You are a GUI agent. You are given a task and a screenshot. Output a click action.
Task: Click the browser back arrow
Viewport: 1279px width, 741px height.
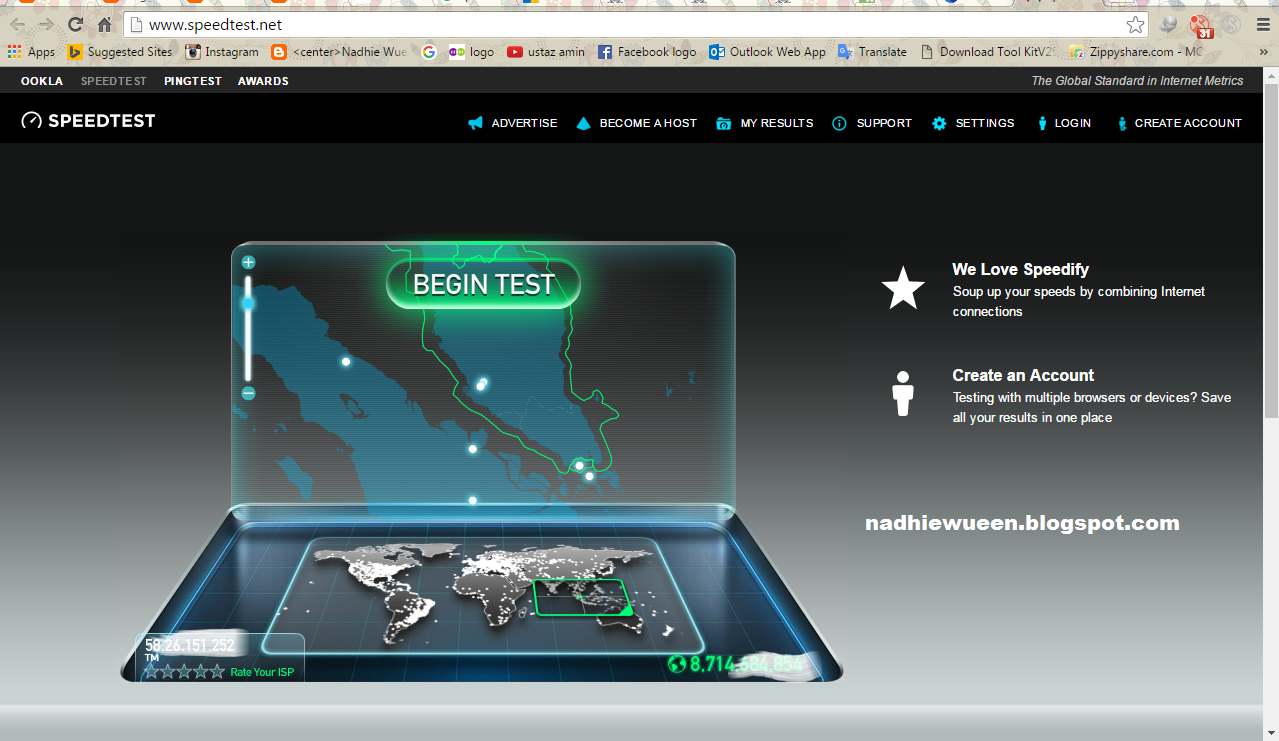(x=18, y=24)
